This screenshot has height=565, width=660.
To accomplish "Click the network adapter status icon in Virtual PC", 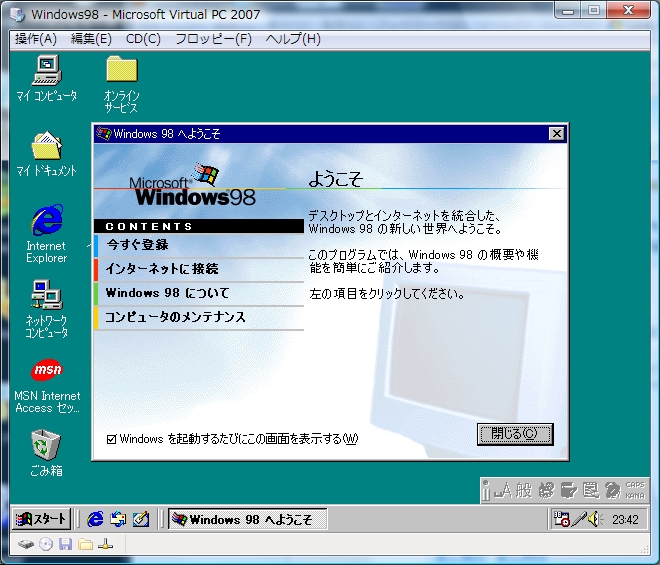I will pos(105,544).
